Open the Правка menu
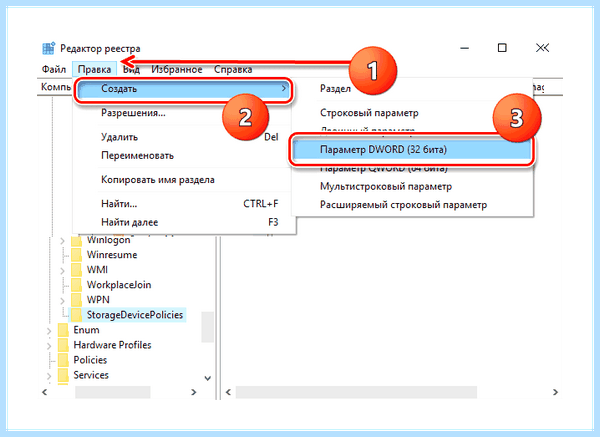The height and width of the screenshot is (437, 600). point(94,69)
